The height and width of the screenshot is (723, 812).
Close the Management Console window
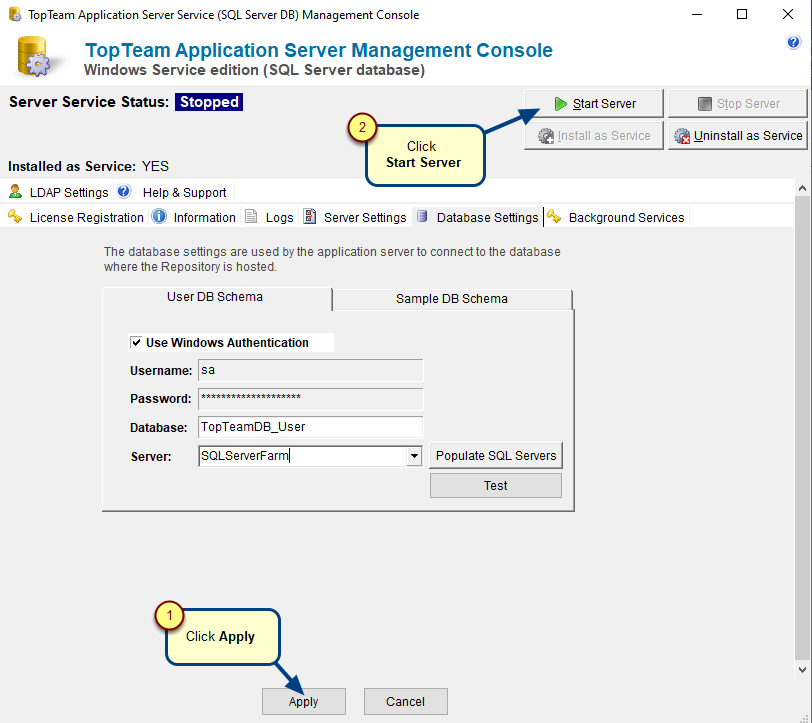[788, 15]
